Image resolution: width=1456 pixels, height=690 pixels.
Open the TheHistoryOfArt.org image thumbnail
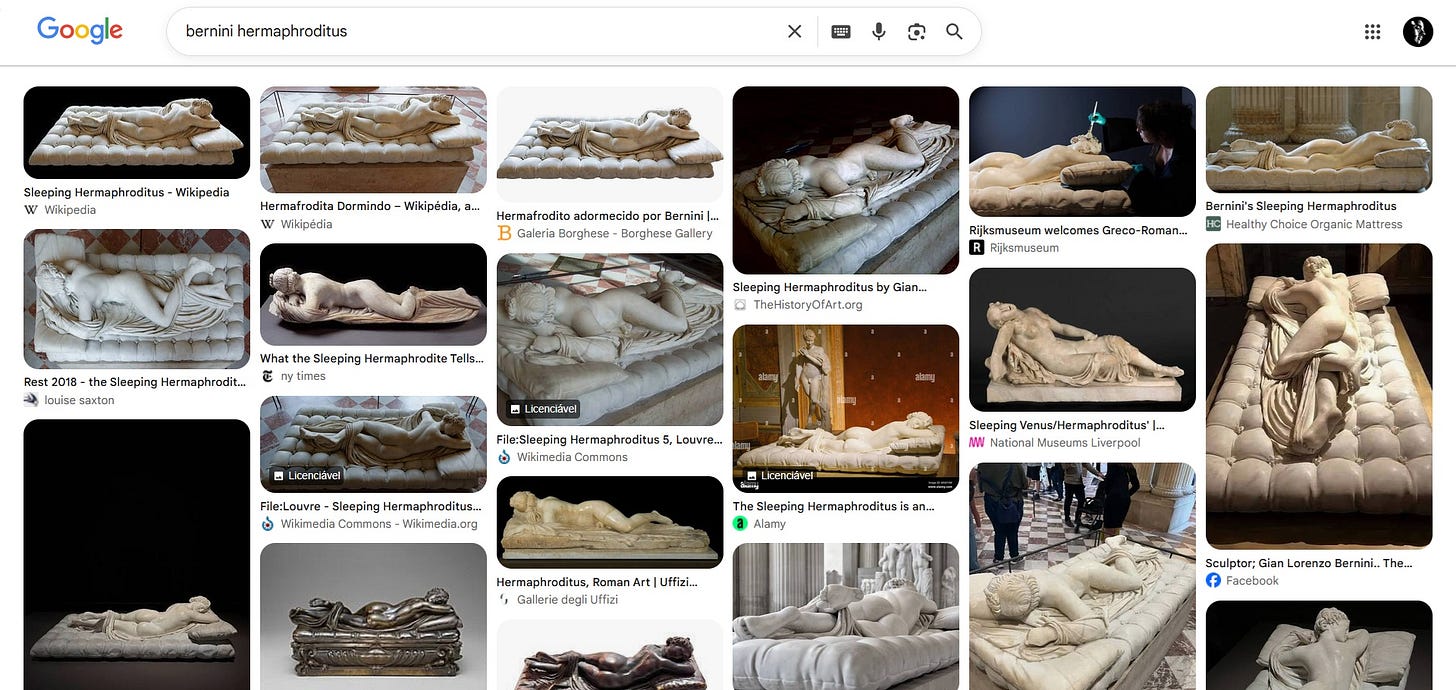(846, 180)
